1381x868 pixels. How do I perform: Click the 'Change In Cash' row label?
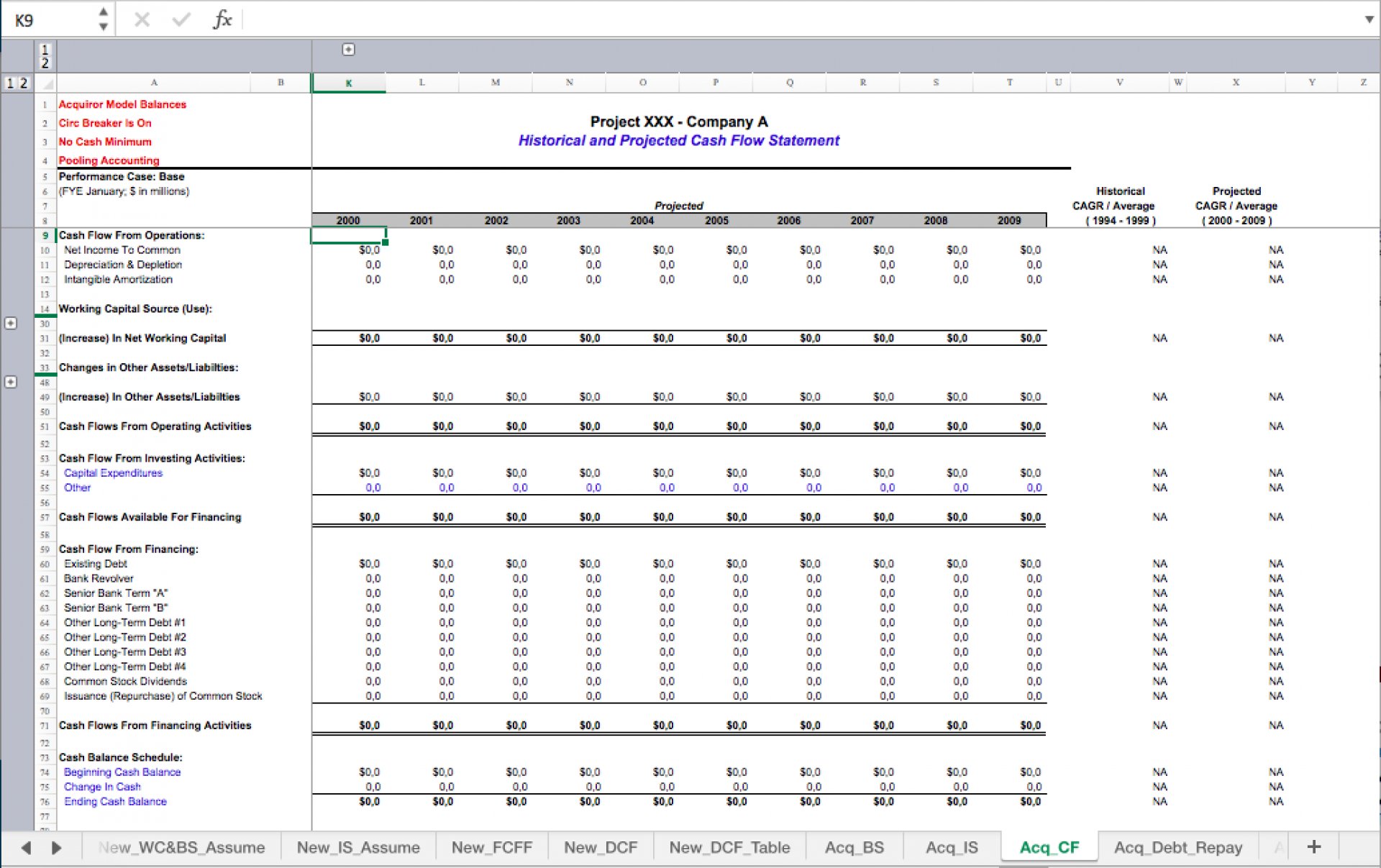coord(102,787)
